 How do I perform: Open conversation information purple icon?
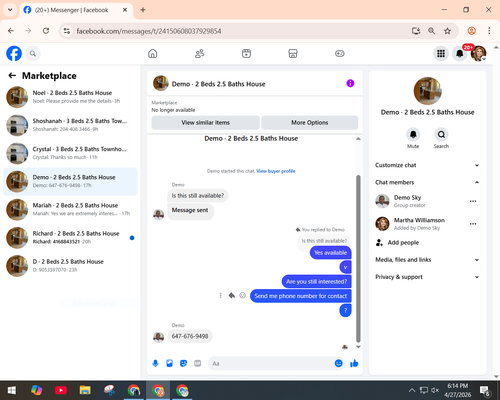[x=350, y=83]
